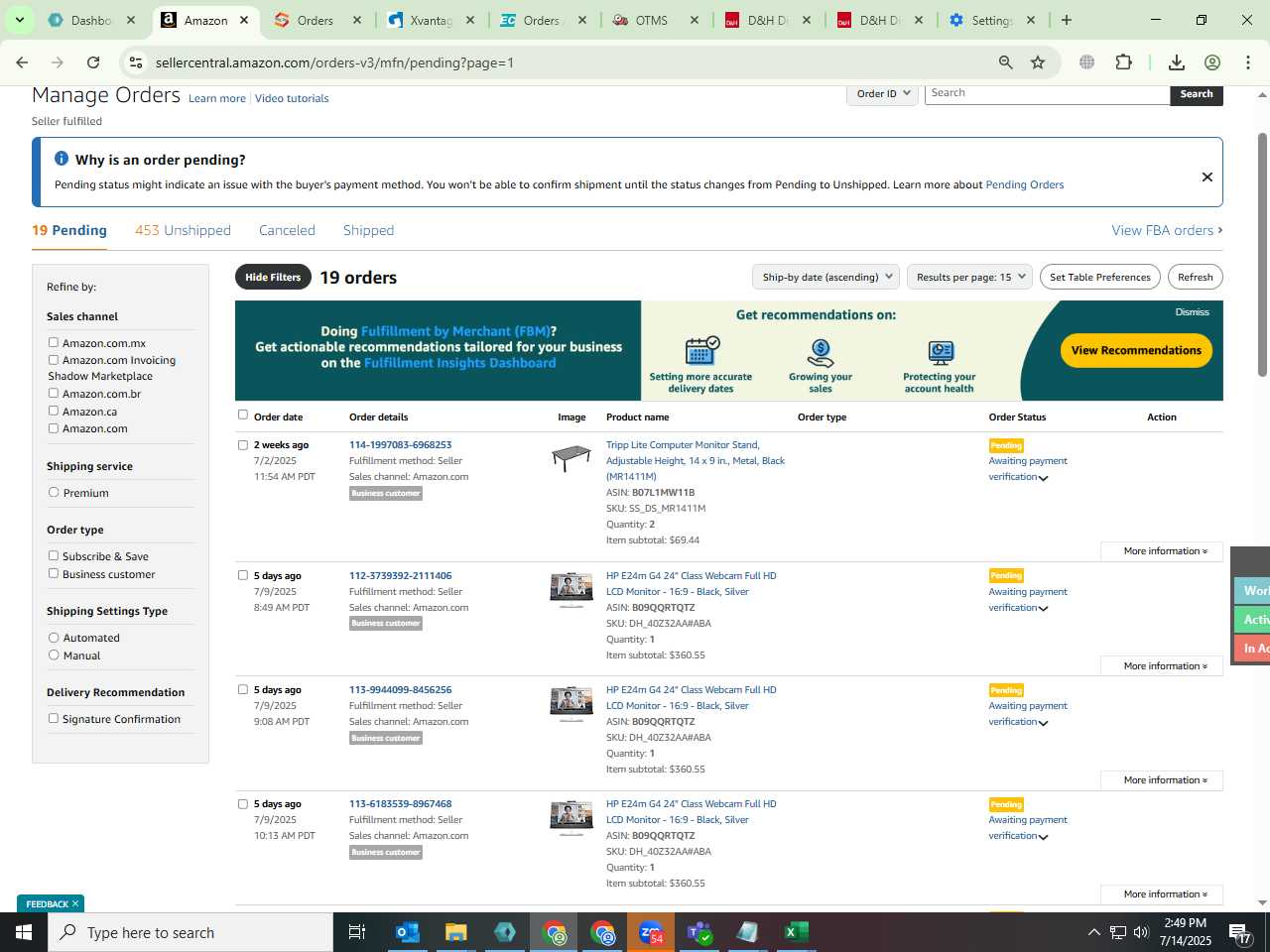Viewport: 1270px width, 952px height.
Task: Click the Growing your sales icon
Action: pyautogui.click(x=821, y=352)
